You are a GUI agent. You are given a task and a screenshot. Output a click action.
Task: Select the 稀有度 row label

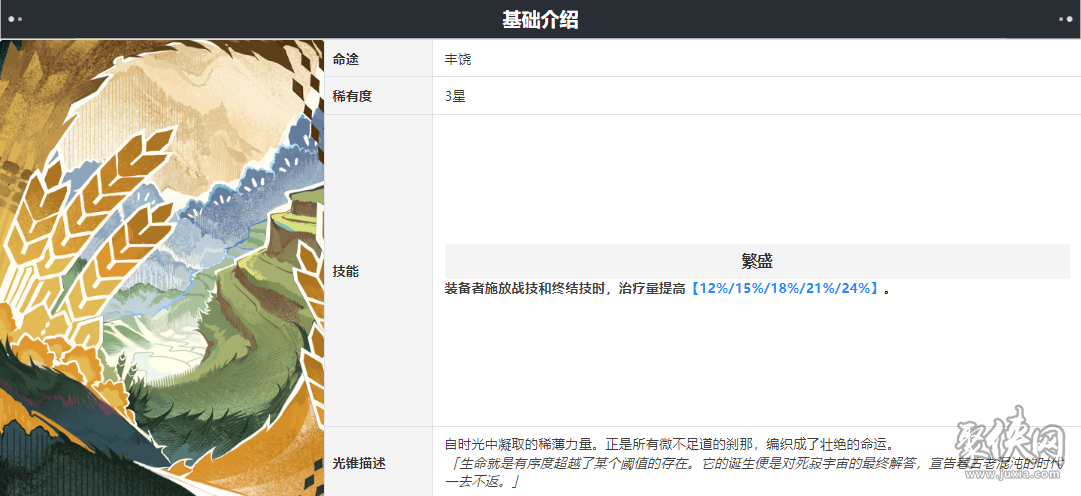click(352, 97)
